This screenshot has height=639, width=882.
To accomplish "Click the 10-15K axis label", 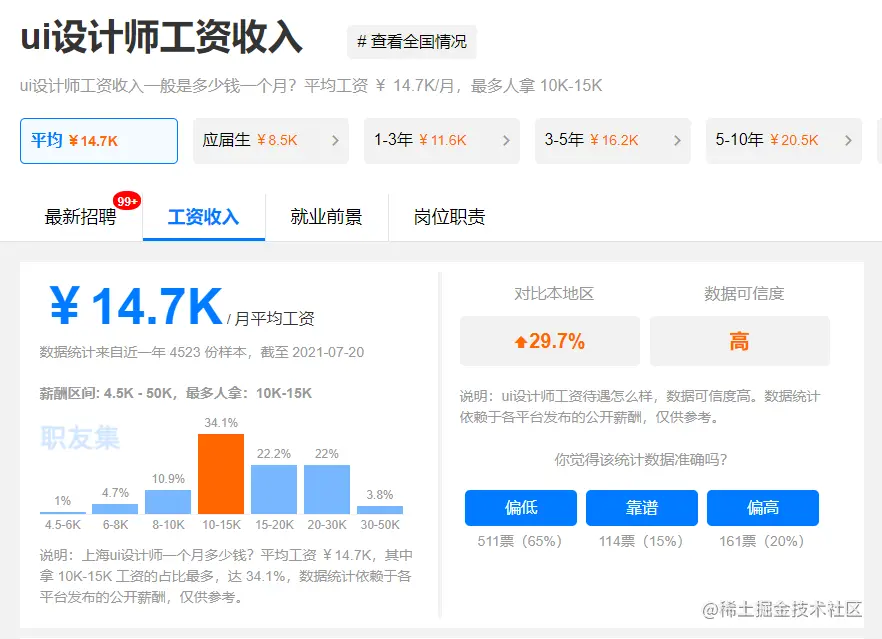I will tap(221, 525).
